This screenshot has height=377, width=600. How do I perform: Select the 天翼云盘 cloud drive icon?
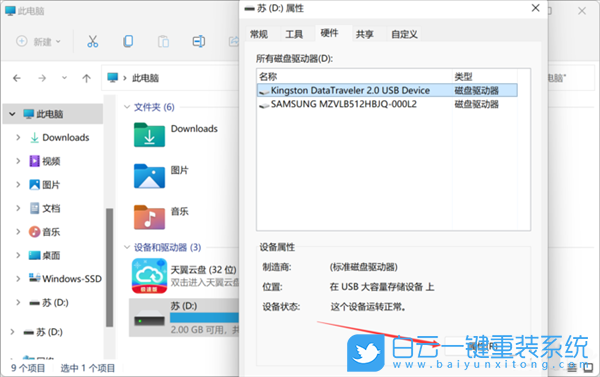[x=149, y=276]
